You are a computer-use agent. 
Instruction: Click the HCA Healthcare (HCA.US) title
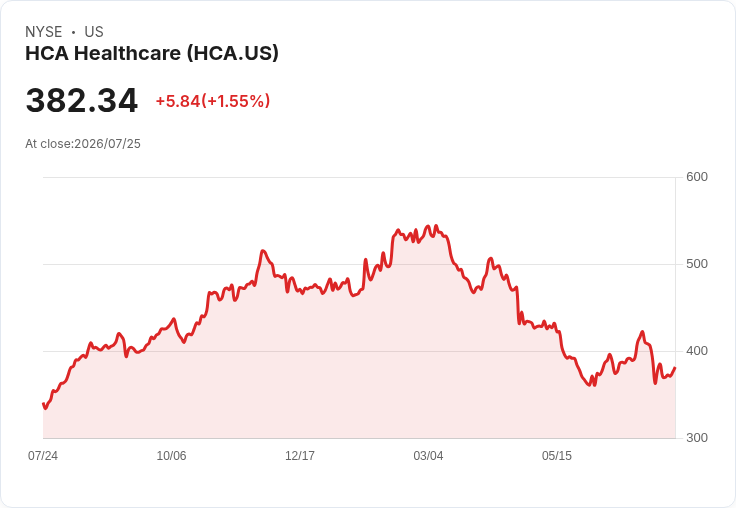(152, 53)
